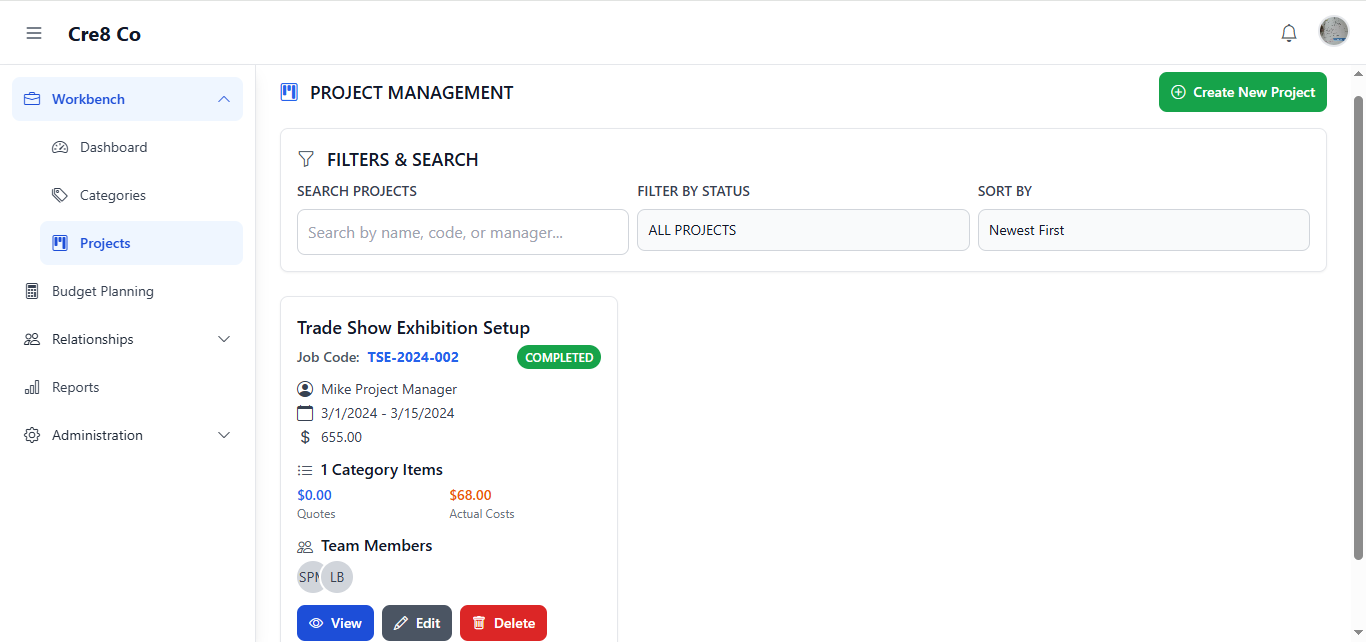Expand the Administration sidebar menu
The height and width of the screenshot is (642, 1366).
(223, 435)
